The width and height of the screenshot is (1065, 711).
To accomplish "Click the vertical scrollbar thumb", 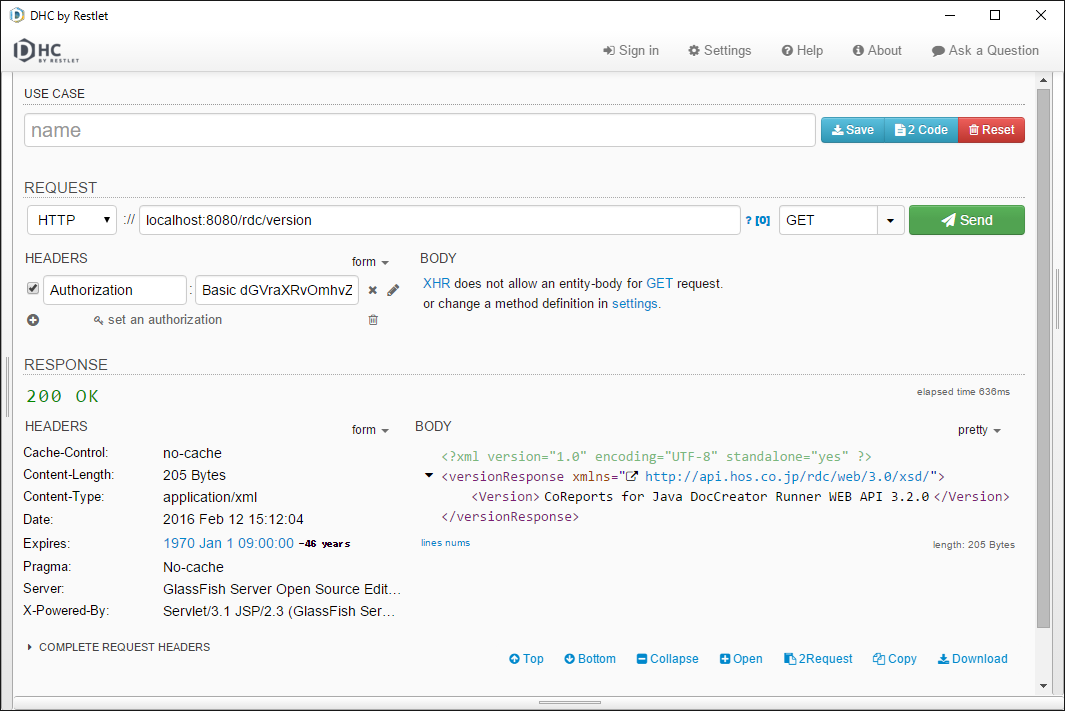I will [1043, 359].
